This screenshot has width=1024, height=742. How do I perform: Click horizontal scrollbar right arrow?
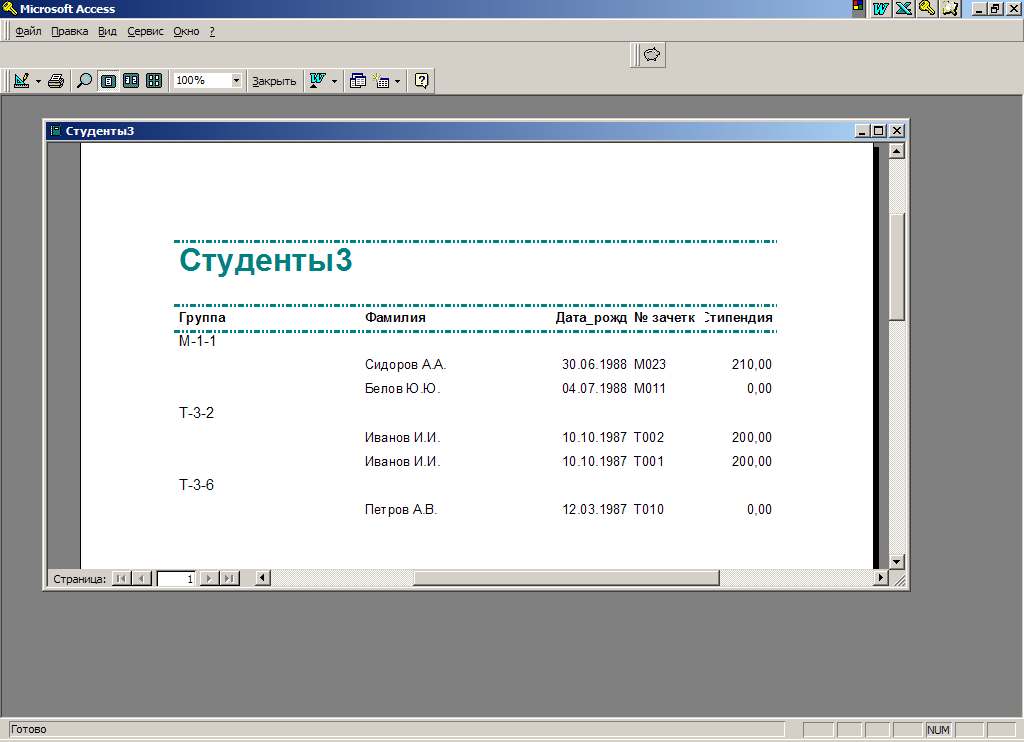pyautogui.click(x=880, y=577)
